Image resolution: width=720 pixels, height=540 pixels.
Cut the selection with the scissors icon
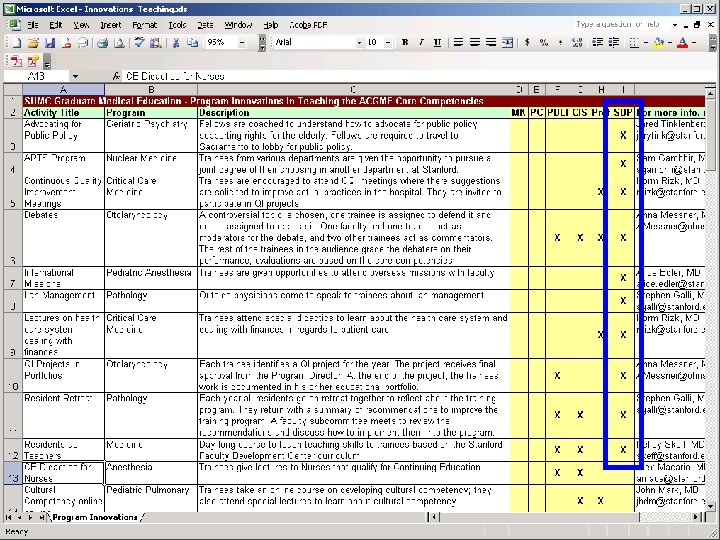[175, 43]
